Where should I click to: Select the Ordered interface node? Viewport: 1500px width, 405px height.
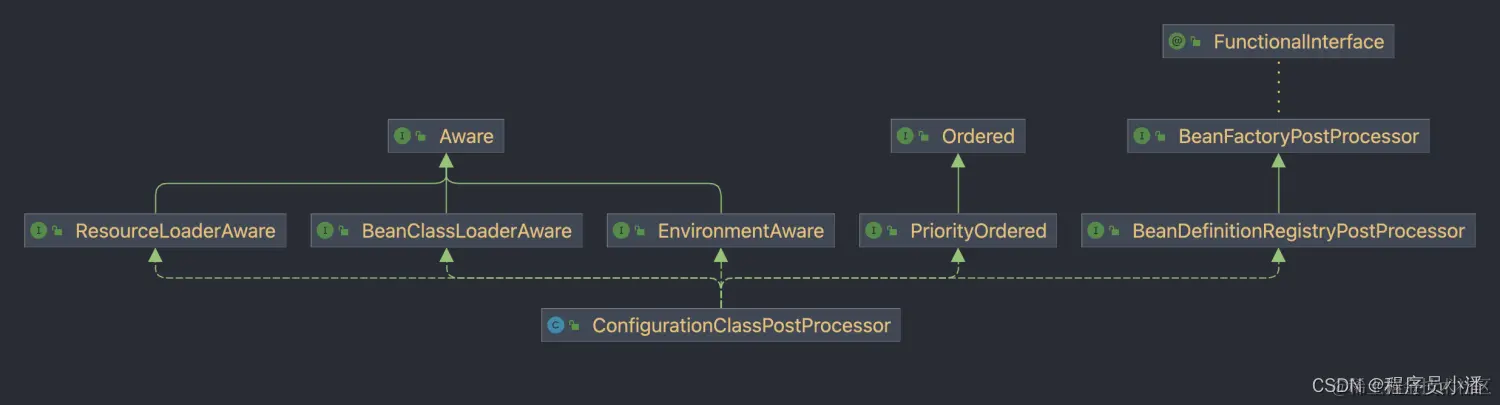pyautogui.click(x=977, y=136)
